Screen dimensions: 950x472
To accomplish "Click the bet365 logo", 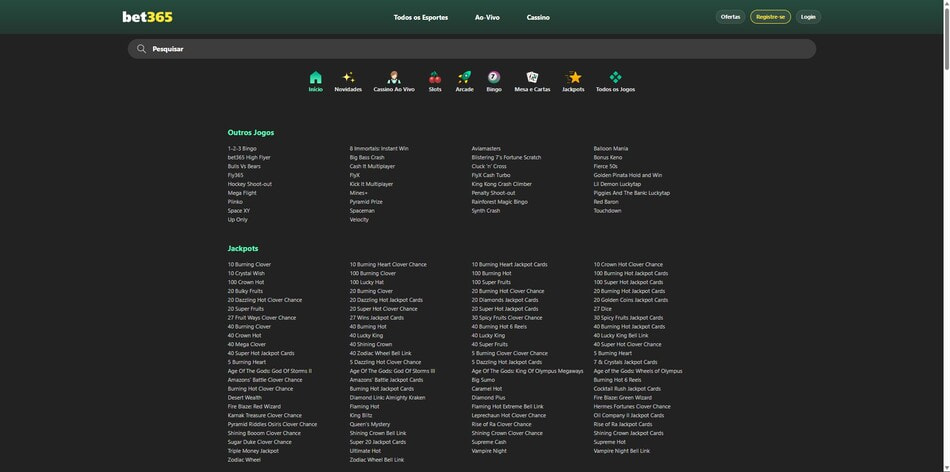I will [x=147, y=17].
